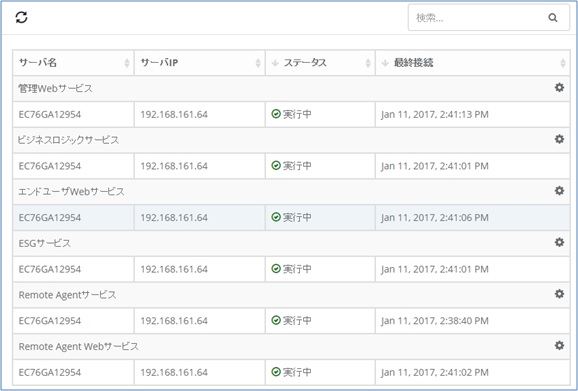Screen dimensions: 578x391
Task: Open gear settings for Remote Agent Webサービス
Action: tap(559, 345)
